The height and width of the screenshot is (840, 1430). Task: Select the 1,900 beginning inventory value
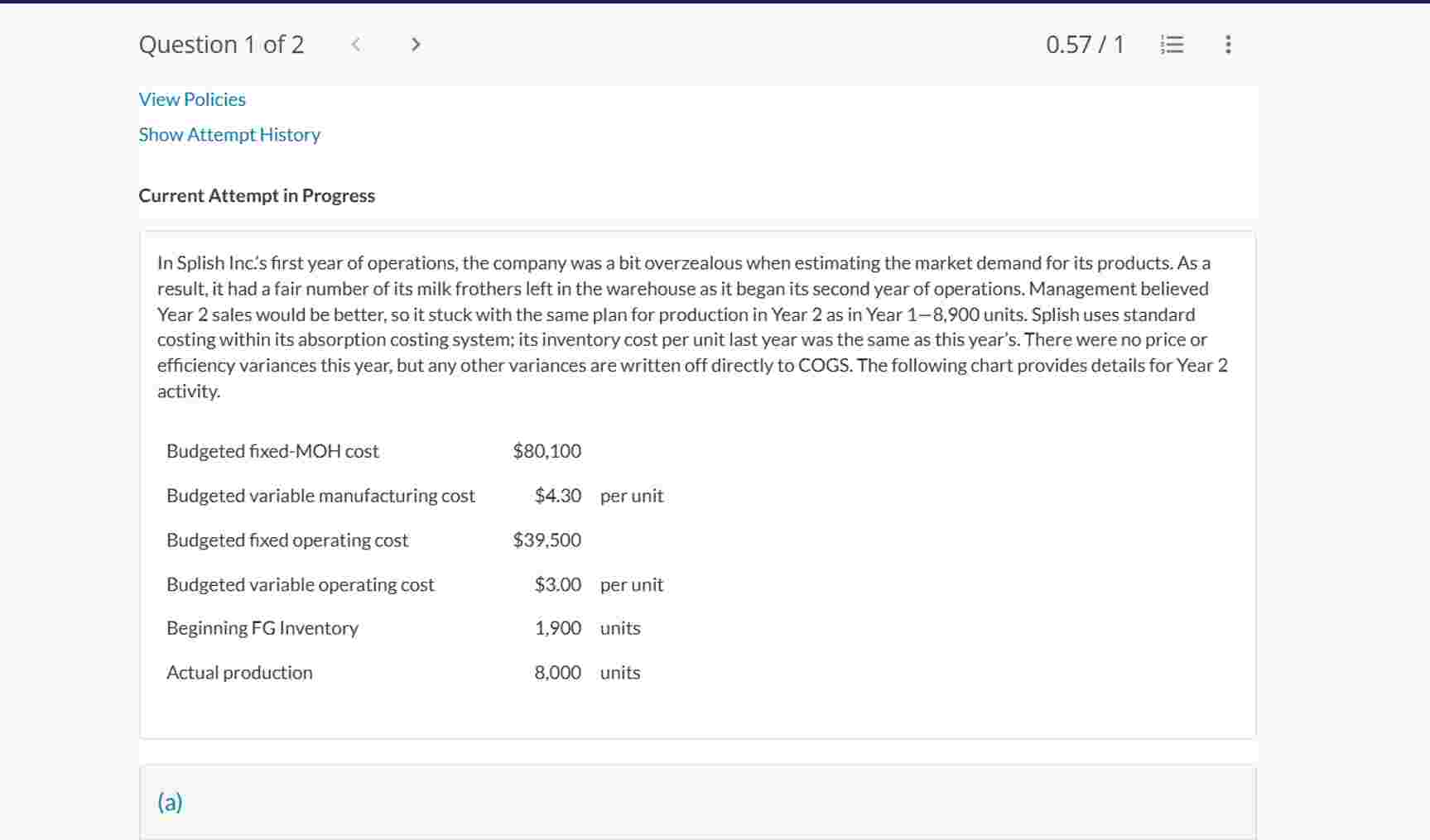(557, 628)
